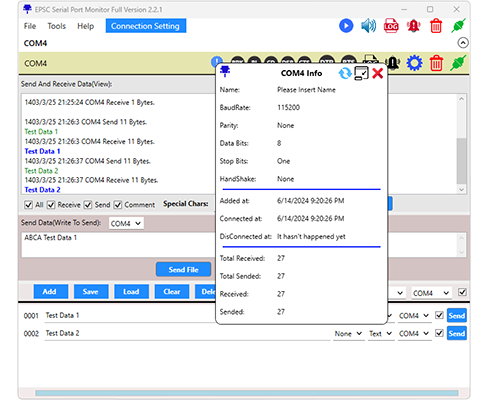Open COM4 settings with blue gear icon
Screen dimensions: 489x400
(414, 63)
